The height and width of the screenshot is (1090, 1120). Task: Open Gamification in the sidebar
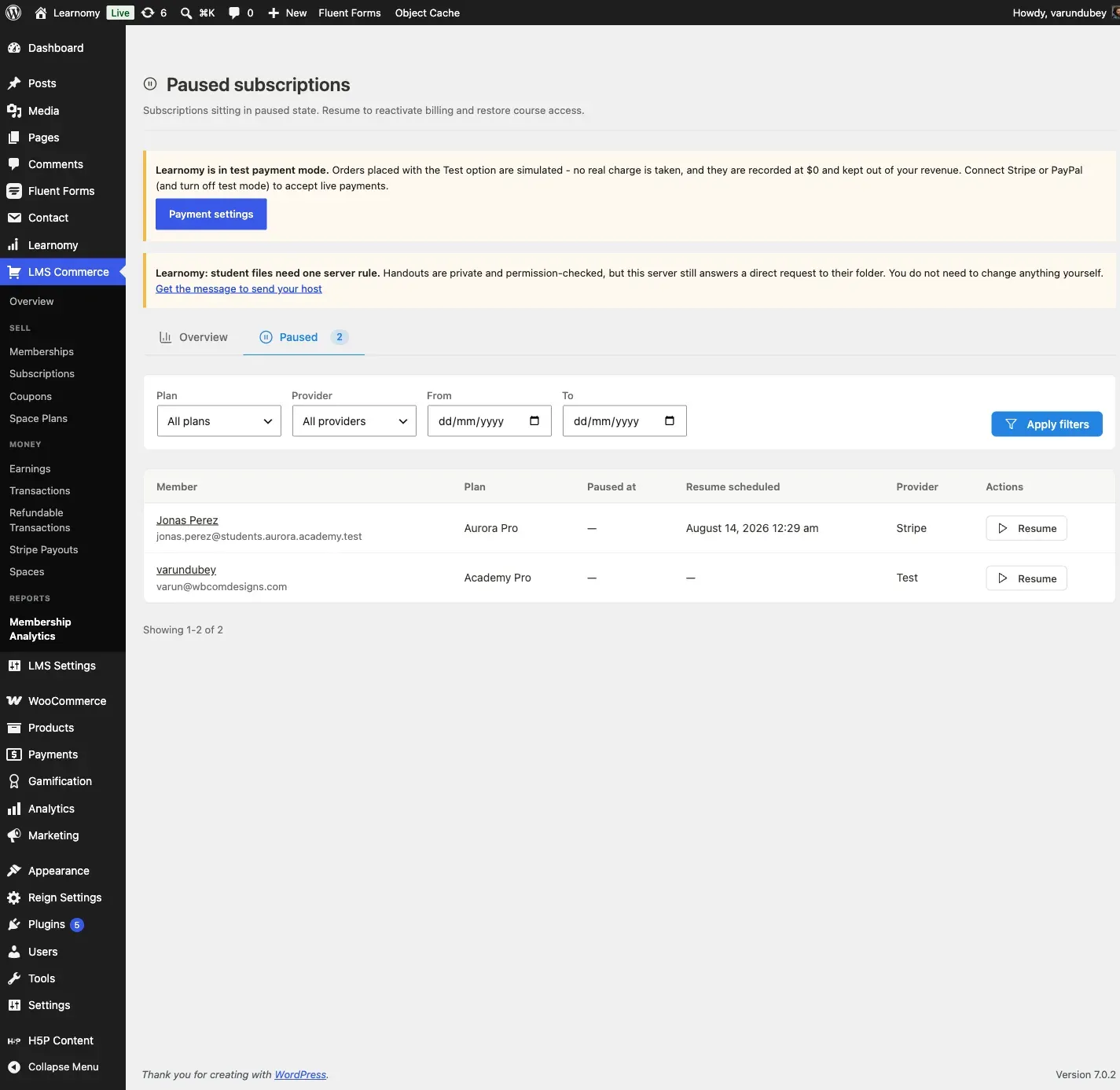[x=63, y=781]
